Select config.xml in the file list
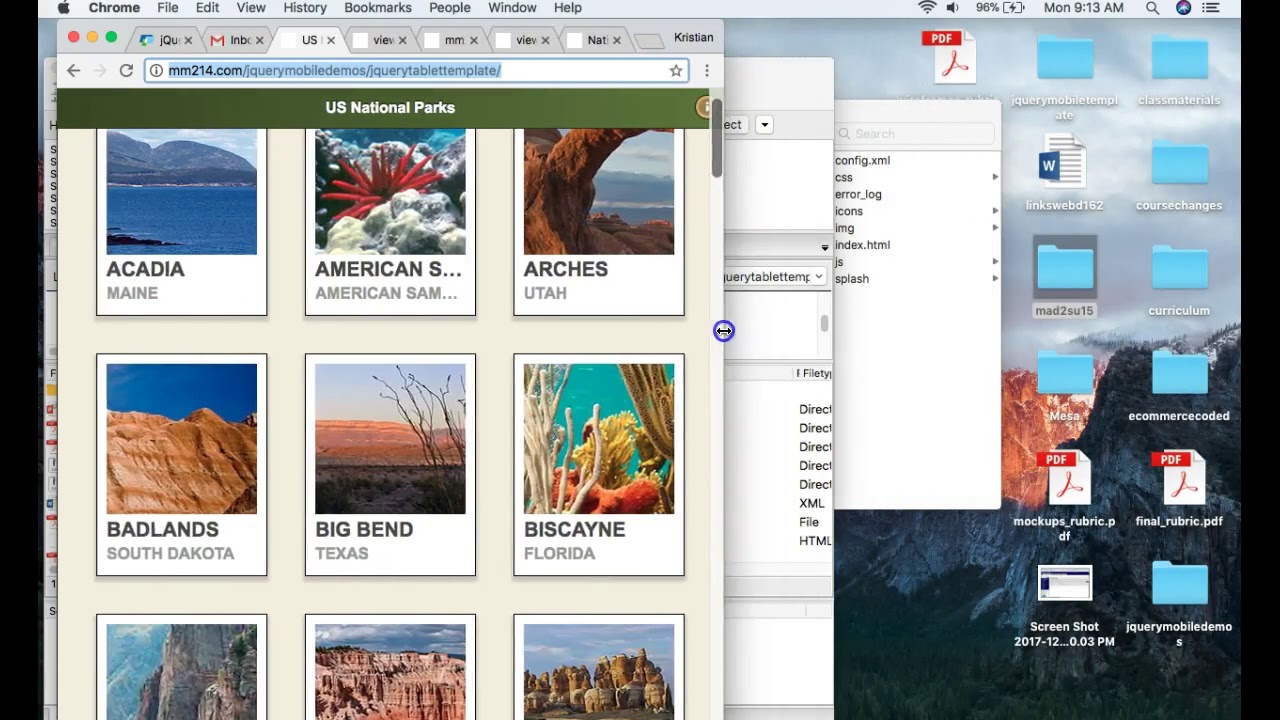The width and height of the screenshot is (1280, 720). 862,160
